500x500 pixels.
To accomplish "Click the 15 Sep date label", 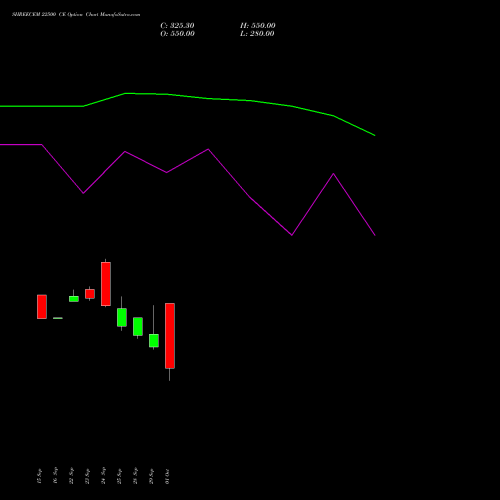I will click(x=39, y=476).
